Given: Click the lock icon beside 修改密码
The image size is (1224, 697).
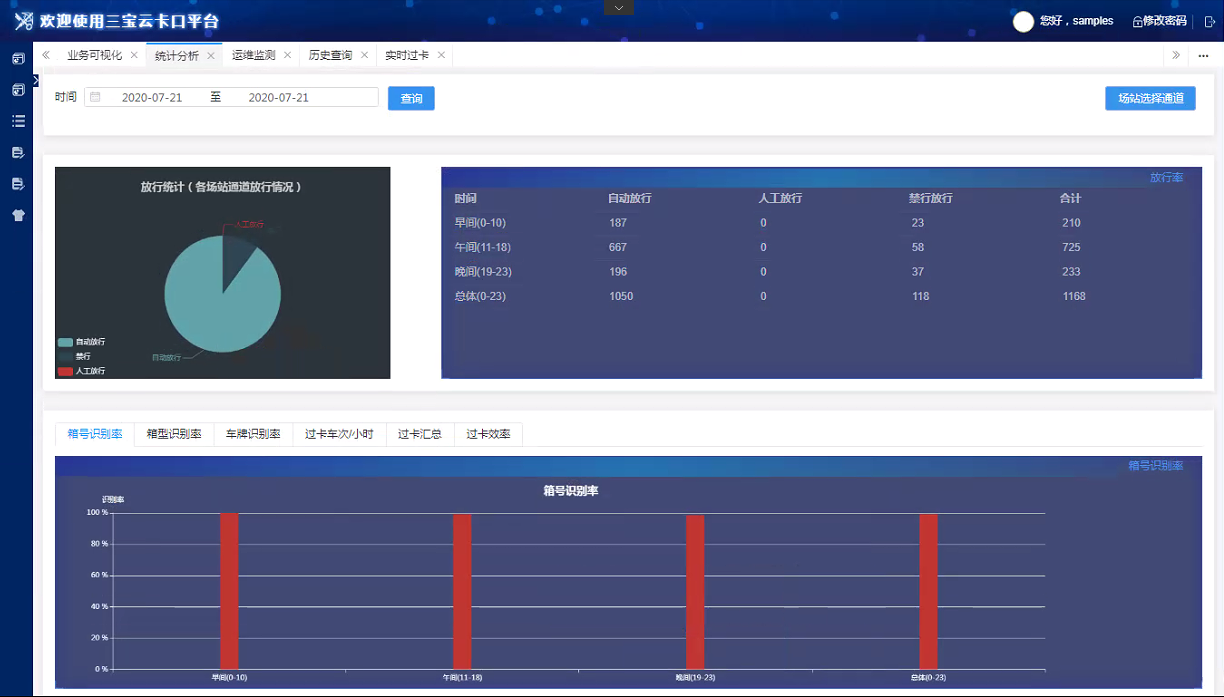Looking at the screenshot, I should pyautogui.click(x=1138, y=21).
